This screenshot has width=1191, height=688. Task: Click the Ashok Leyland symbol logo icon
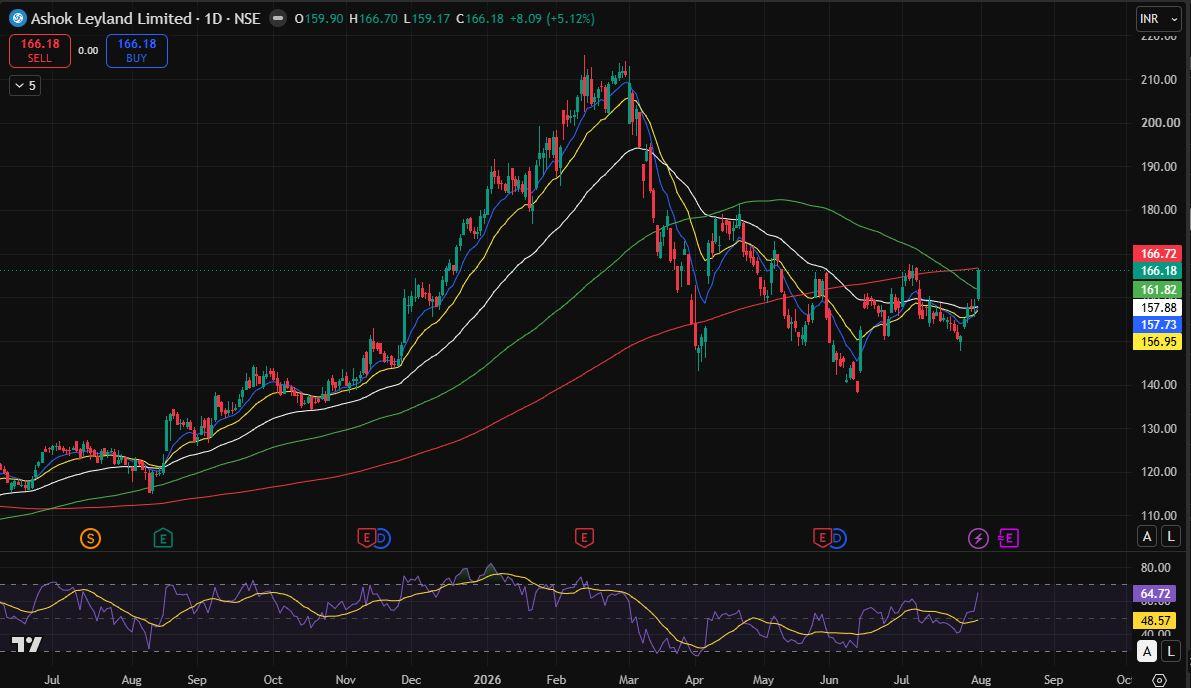coord(17,18)
